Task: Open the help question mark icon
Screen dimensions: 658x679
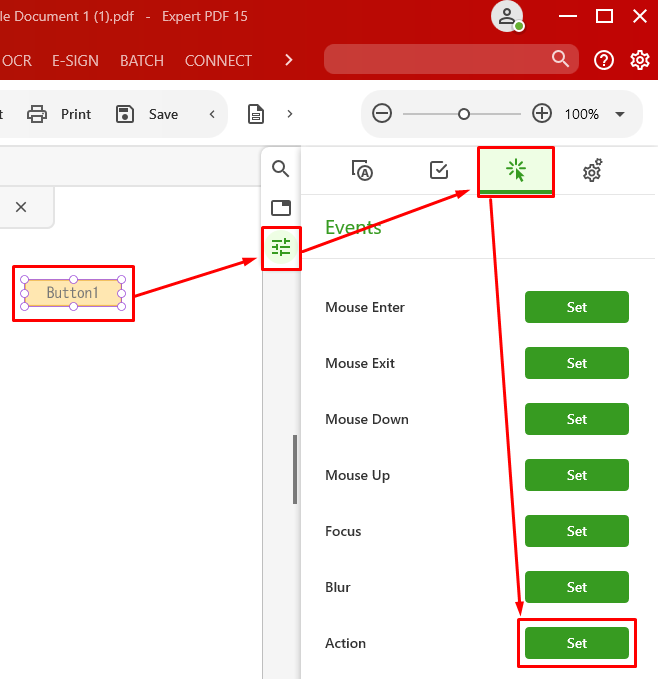Action: point(604,60)
